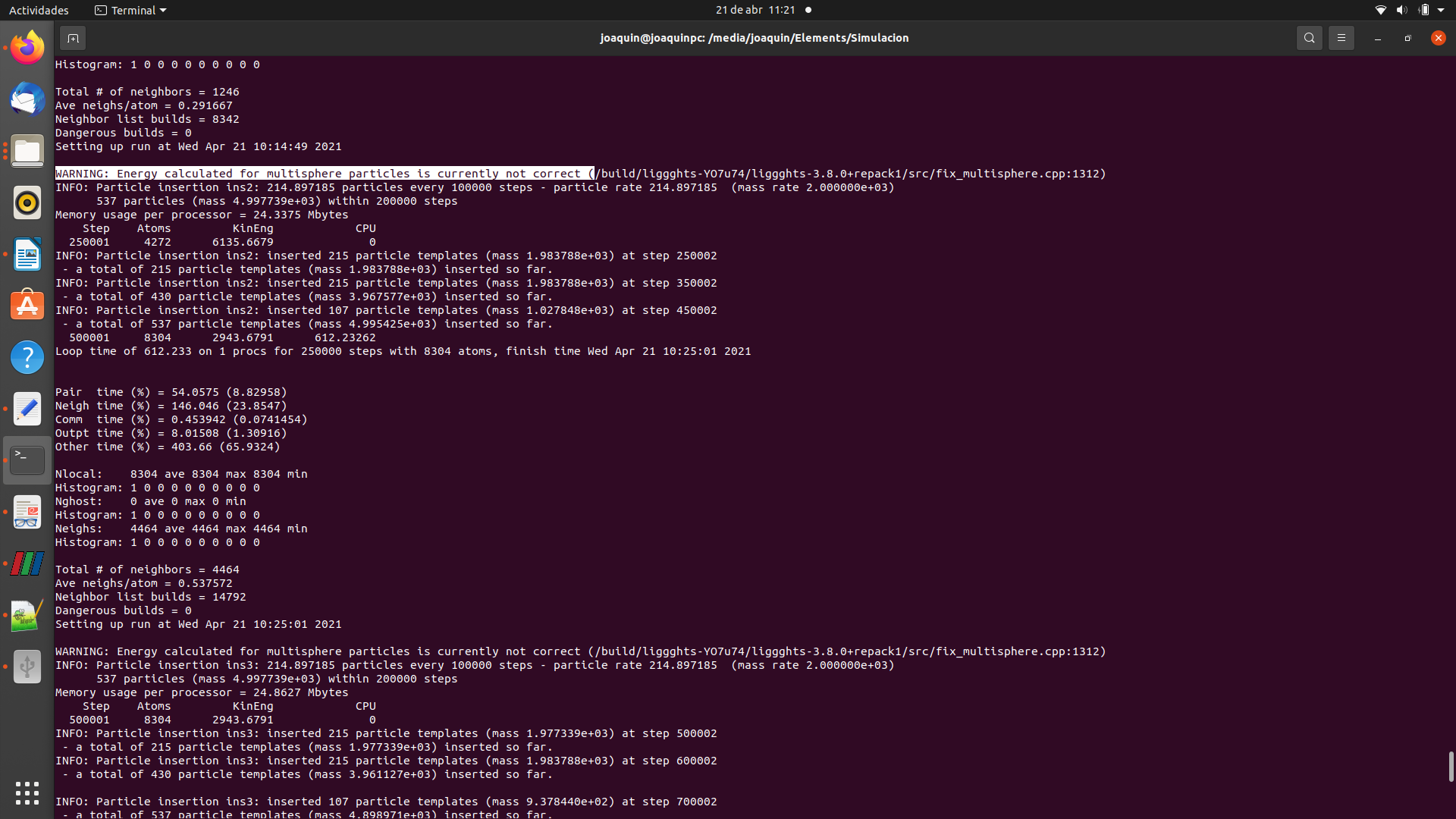Add a new terminal tab
Image resolution: width=1456 pixels, height=819 pixels.
point(73,38)
